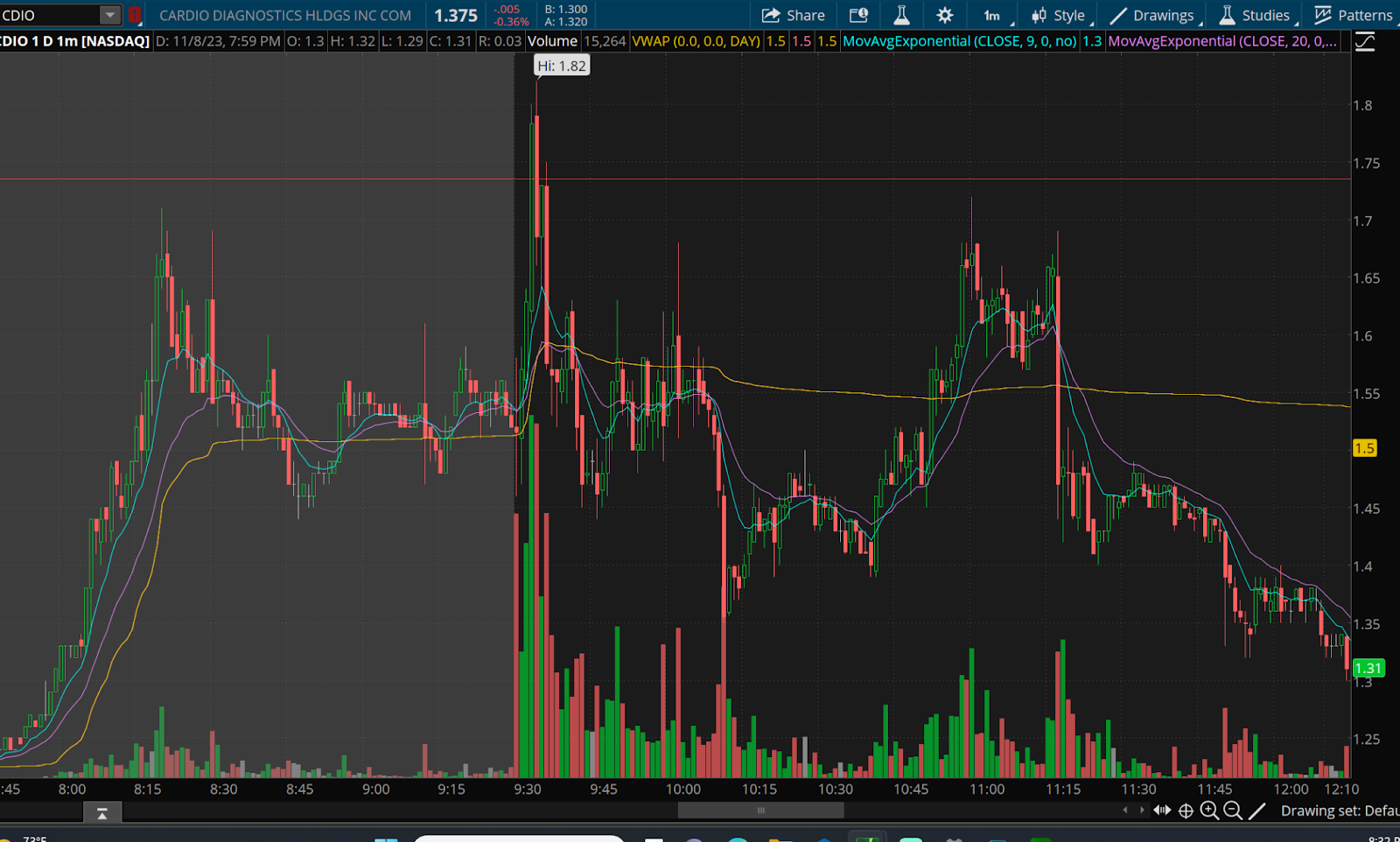1400x842 pixels.
Task: Click the Volume label in the chart header
Action: point(552,41)
